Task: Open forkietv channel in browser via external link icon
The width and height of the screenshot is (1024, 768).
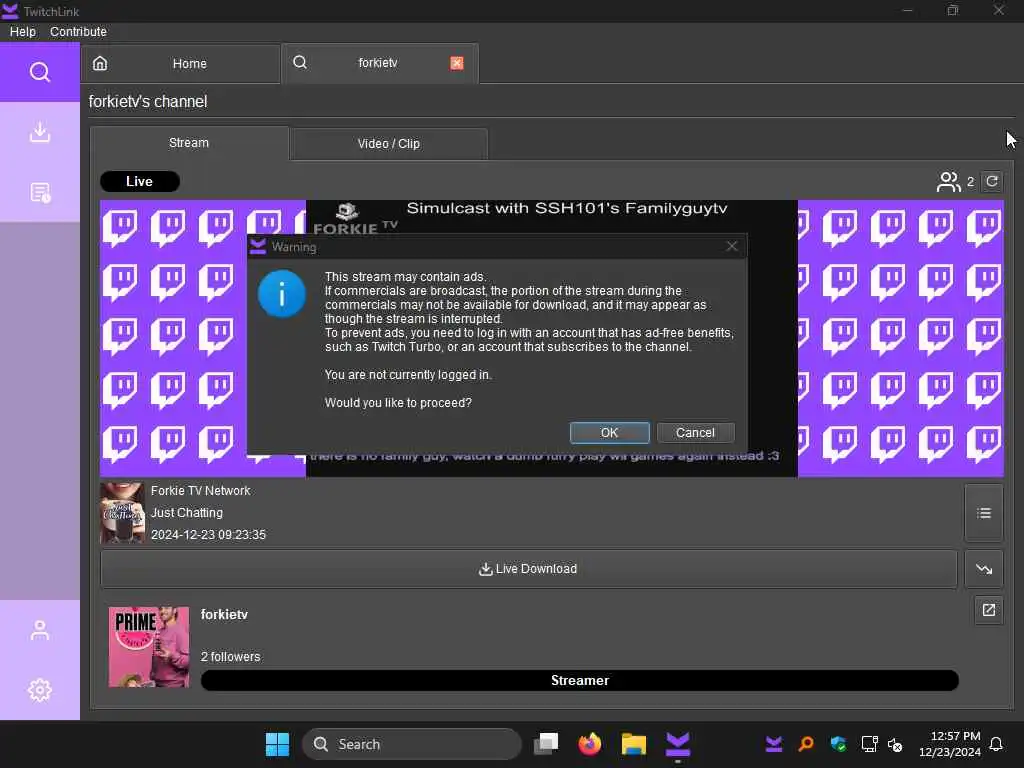Action: pos(989,610)
